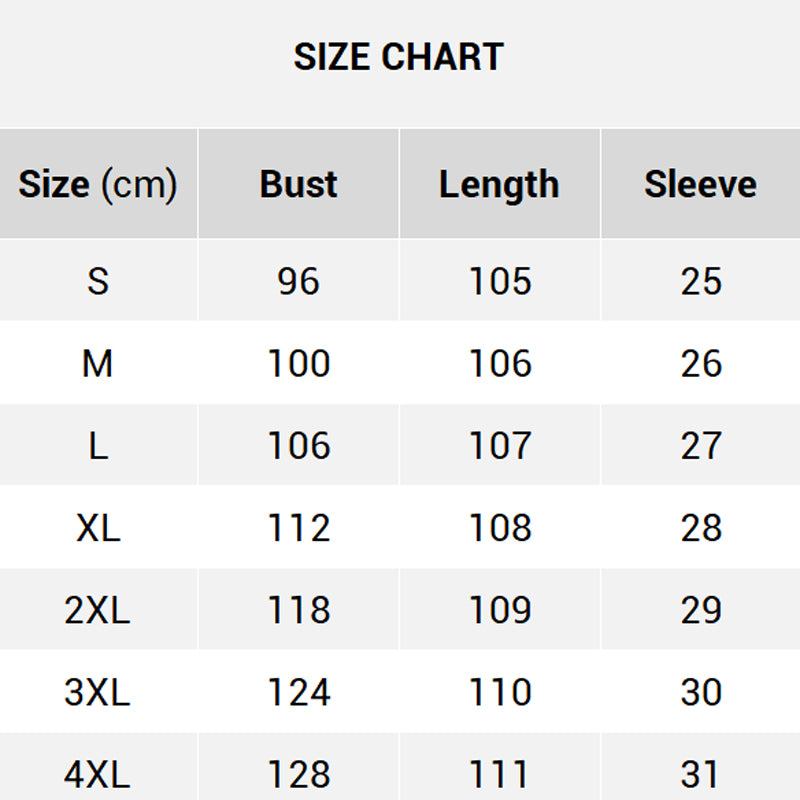800x800 pixels.
Task: Select length value 109 in 2XL row
Action: point(499,610)
